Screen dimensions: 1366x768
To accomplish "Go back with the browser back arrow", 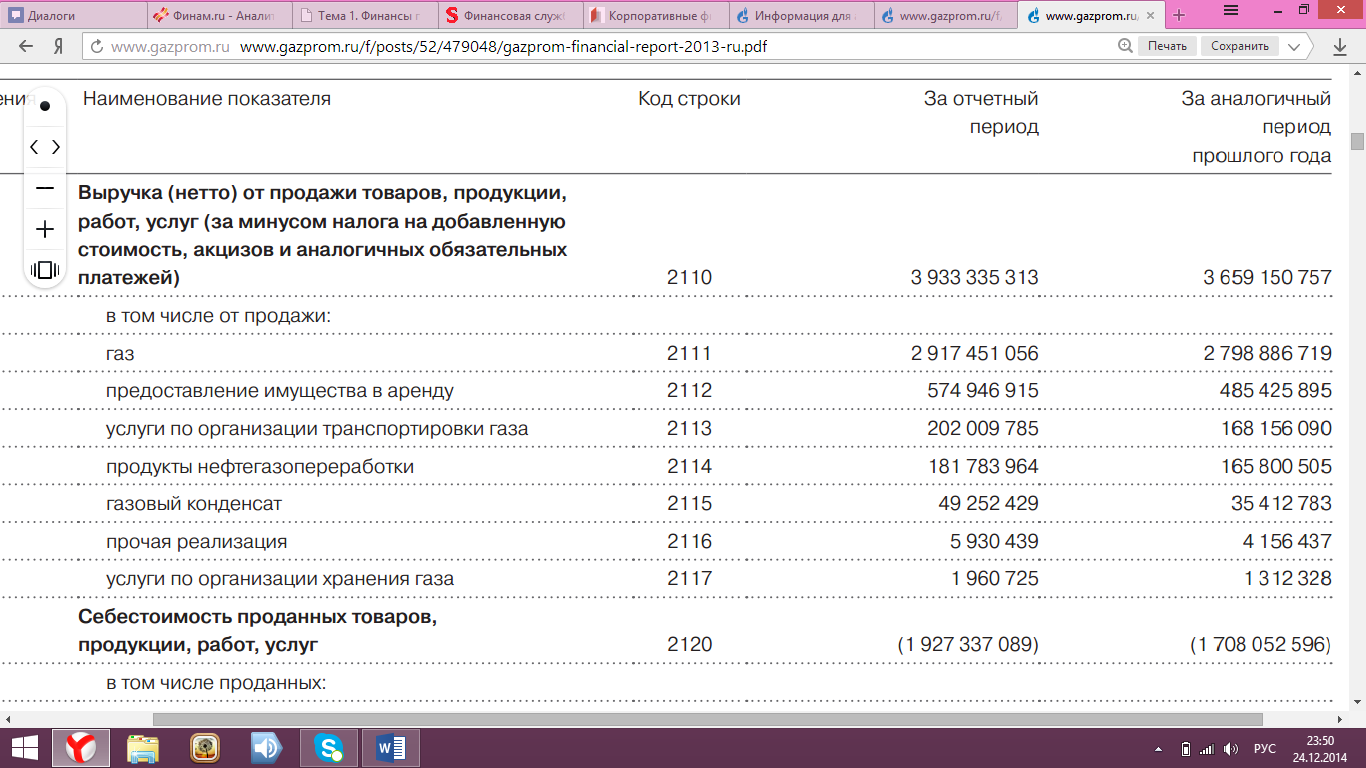I will (x=26, y=46).
